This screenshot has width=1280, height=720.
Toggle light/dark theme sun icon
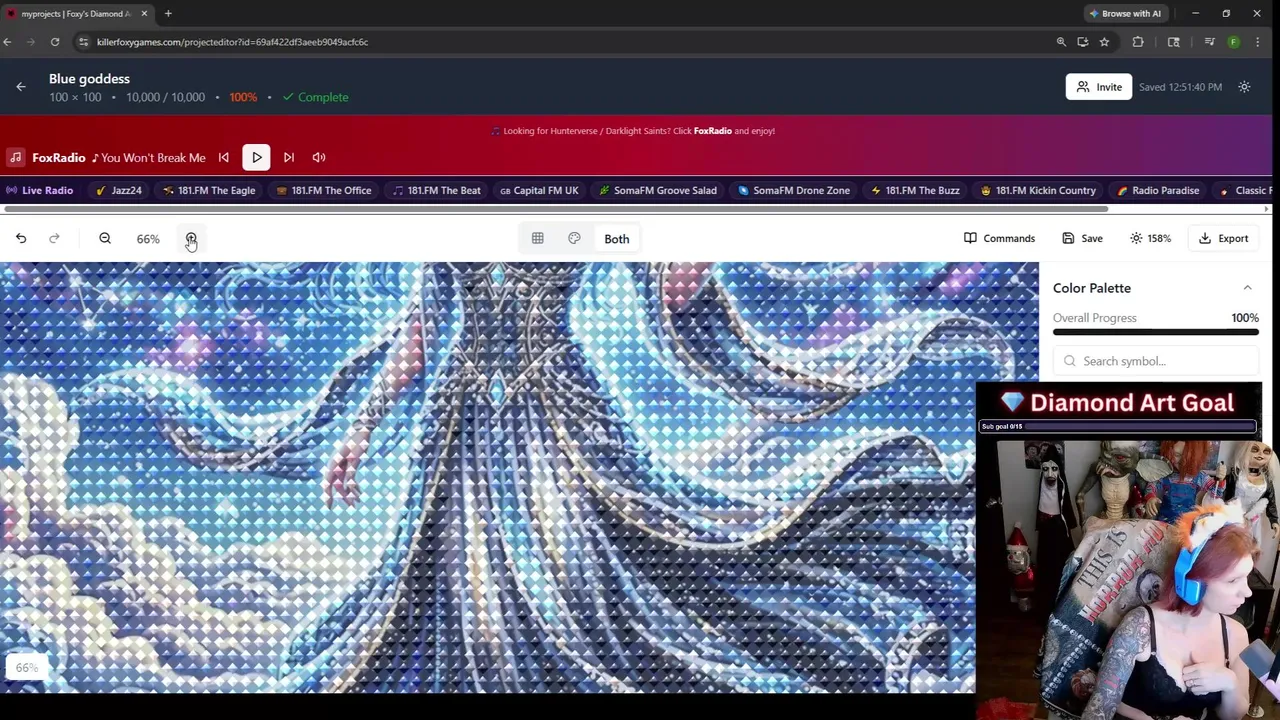click(1244, 87)
